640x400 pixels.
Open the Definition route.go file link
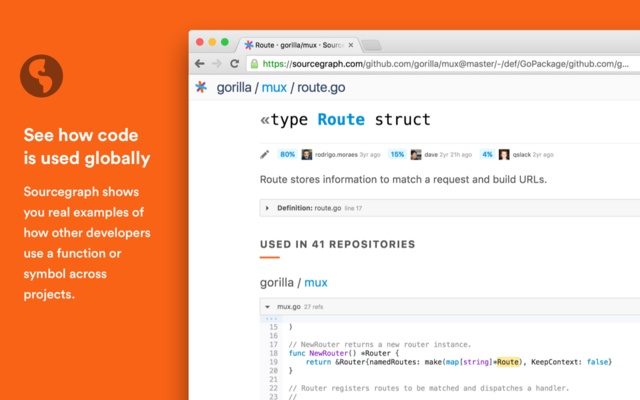(328, 208)
